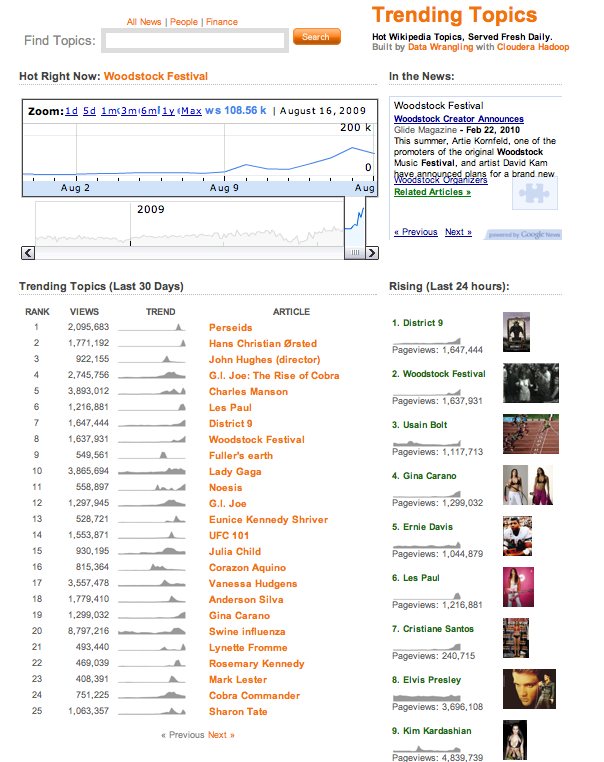Select the People filter link

point(184,22)
